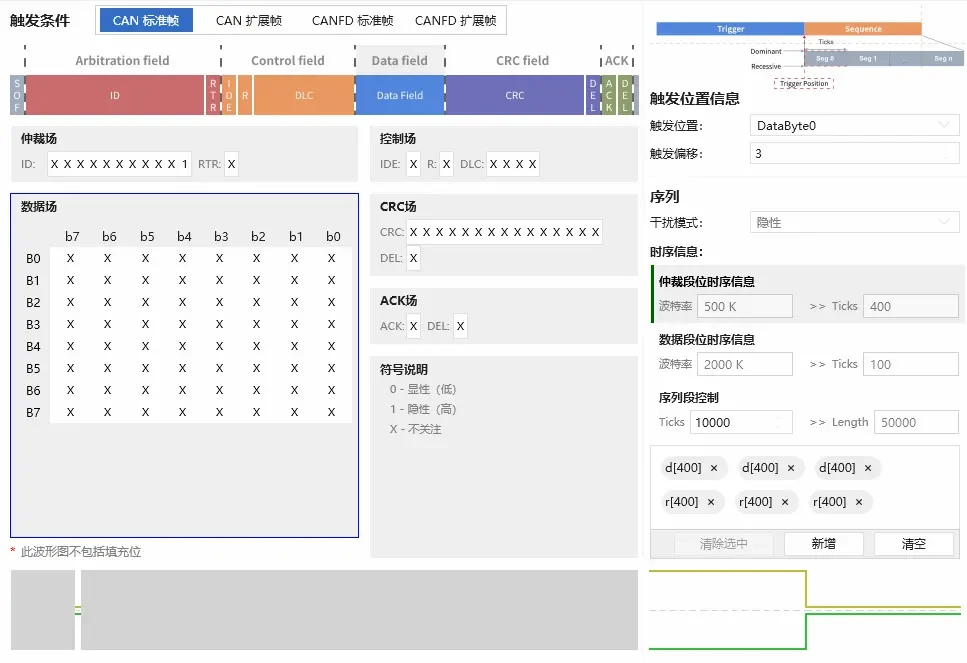
Task: Select the SOF block at the diagram start
Action: point(14,95)
